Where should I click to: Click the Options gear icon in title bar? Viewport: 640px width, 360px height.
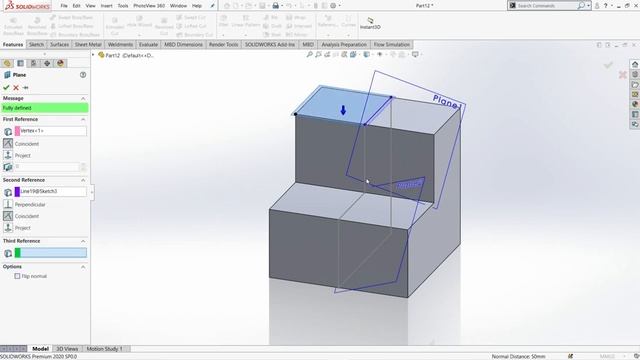coord(333,6)
